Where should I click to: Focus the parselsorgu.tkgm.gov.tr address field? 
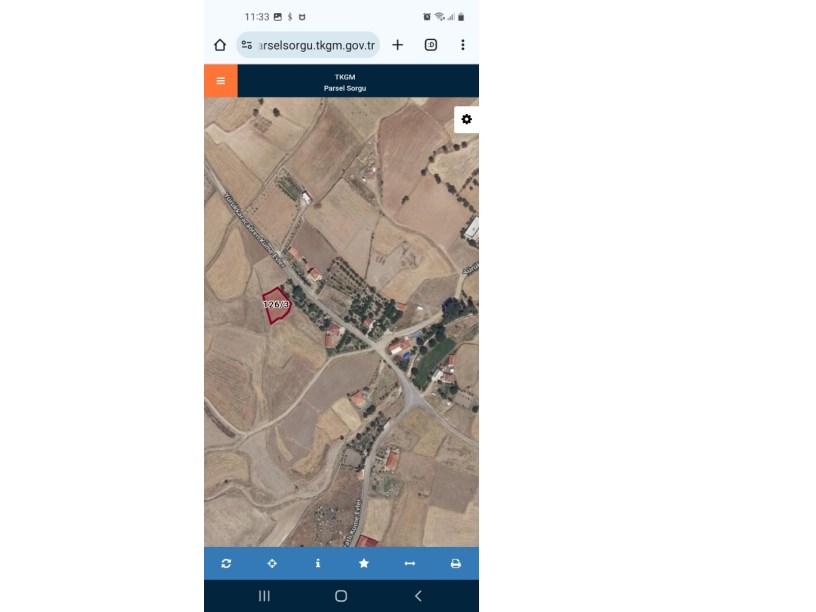pos(308,45)
